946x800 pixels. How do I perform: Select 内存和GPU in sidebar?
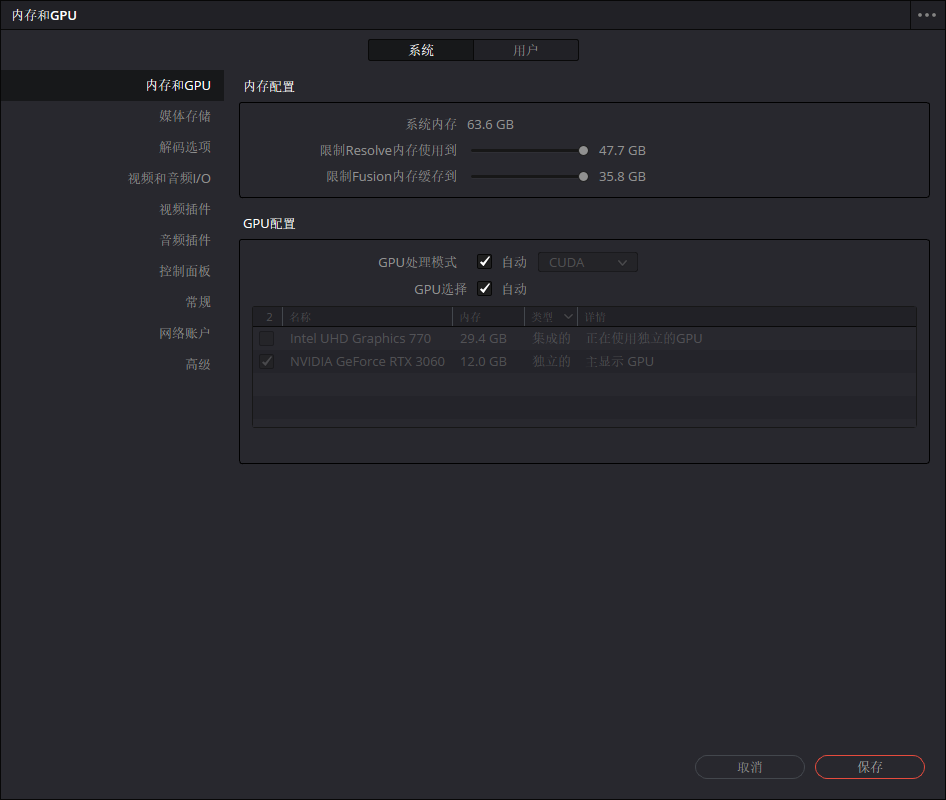(x=112, y=85)
